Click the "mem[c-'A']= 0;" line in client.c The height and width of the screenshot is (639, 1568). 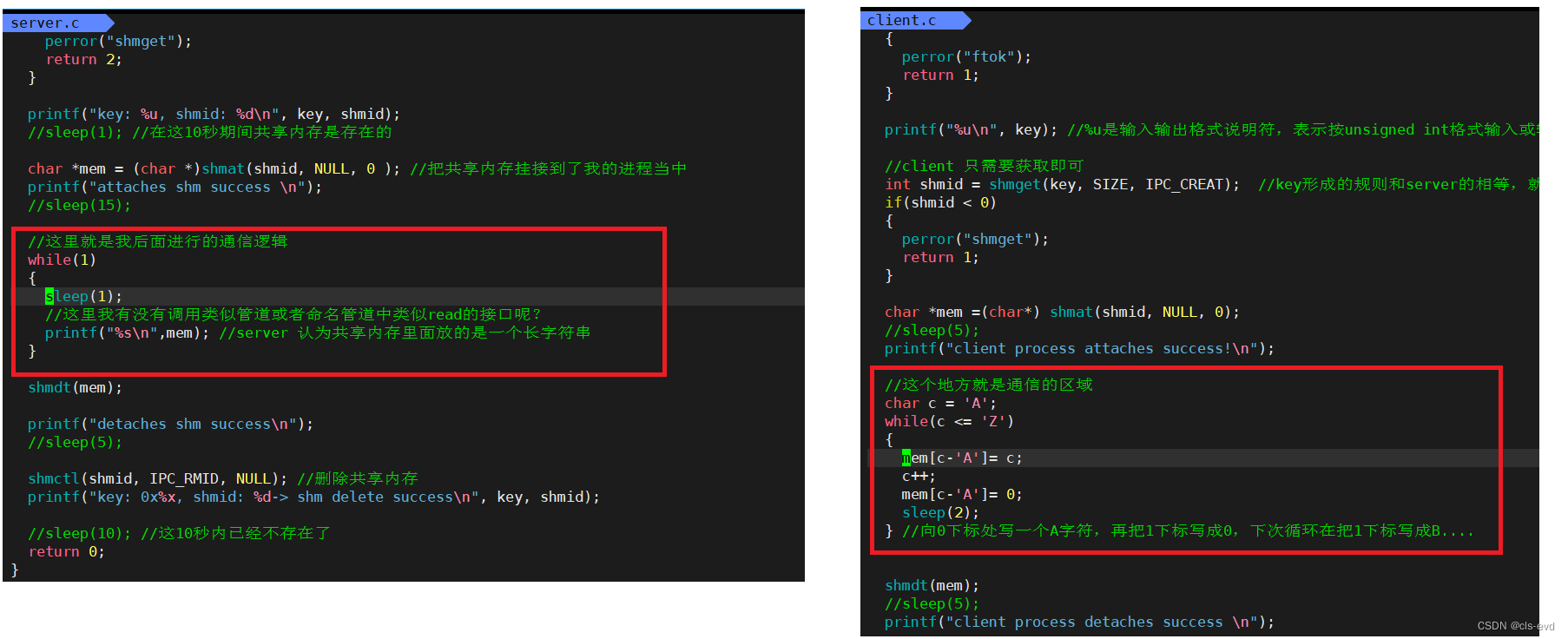962,494
